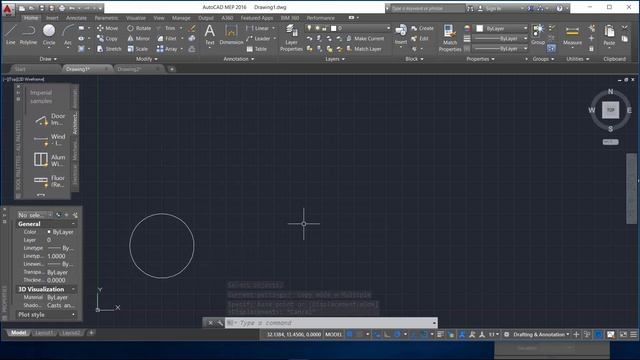Image resolution: width=640 pixels, height=360 pixels.
Task: Click the Move modify tool
Action: [x=107, y=28]
